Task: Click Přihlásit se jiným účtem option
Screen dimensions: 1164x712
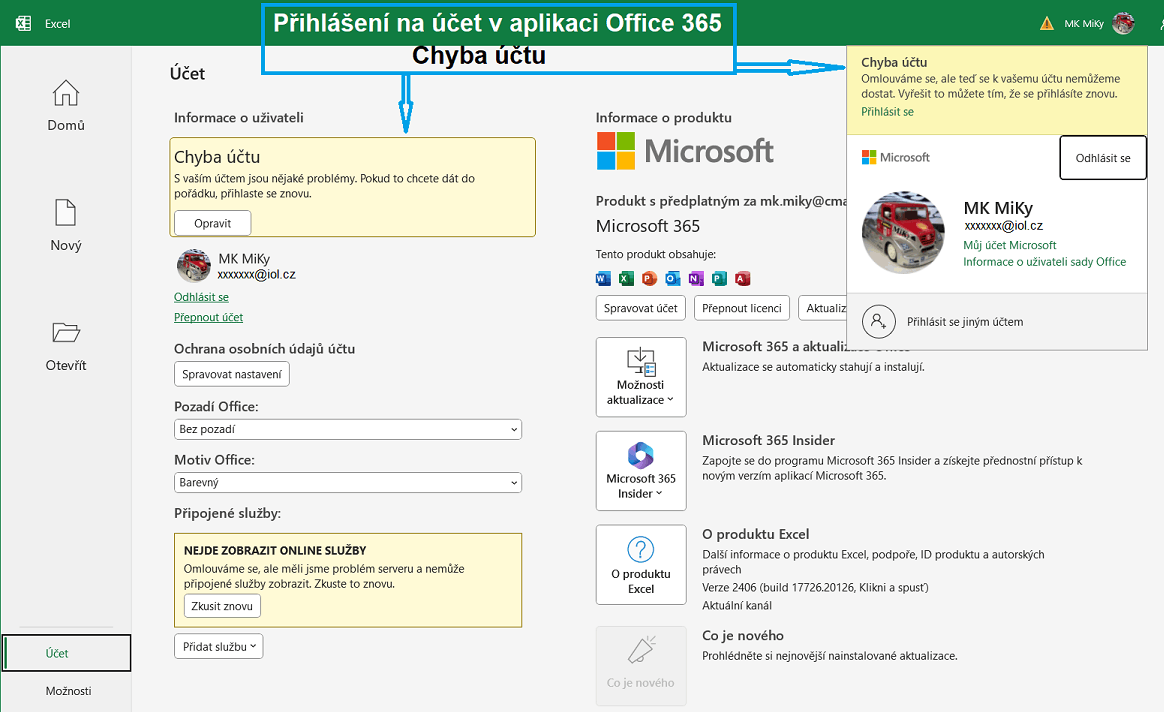Action: [997, 321]
